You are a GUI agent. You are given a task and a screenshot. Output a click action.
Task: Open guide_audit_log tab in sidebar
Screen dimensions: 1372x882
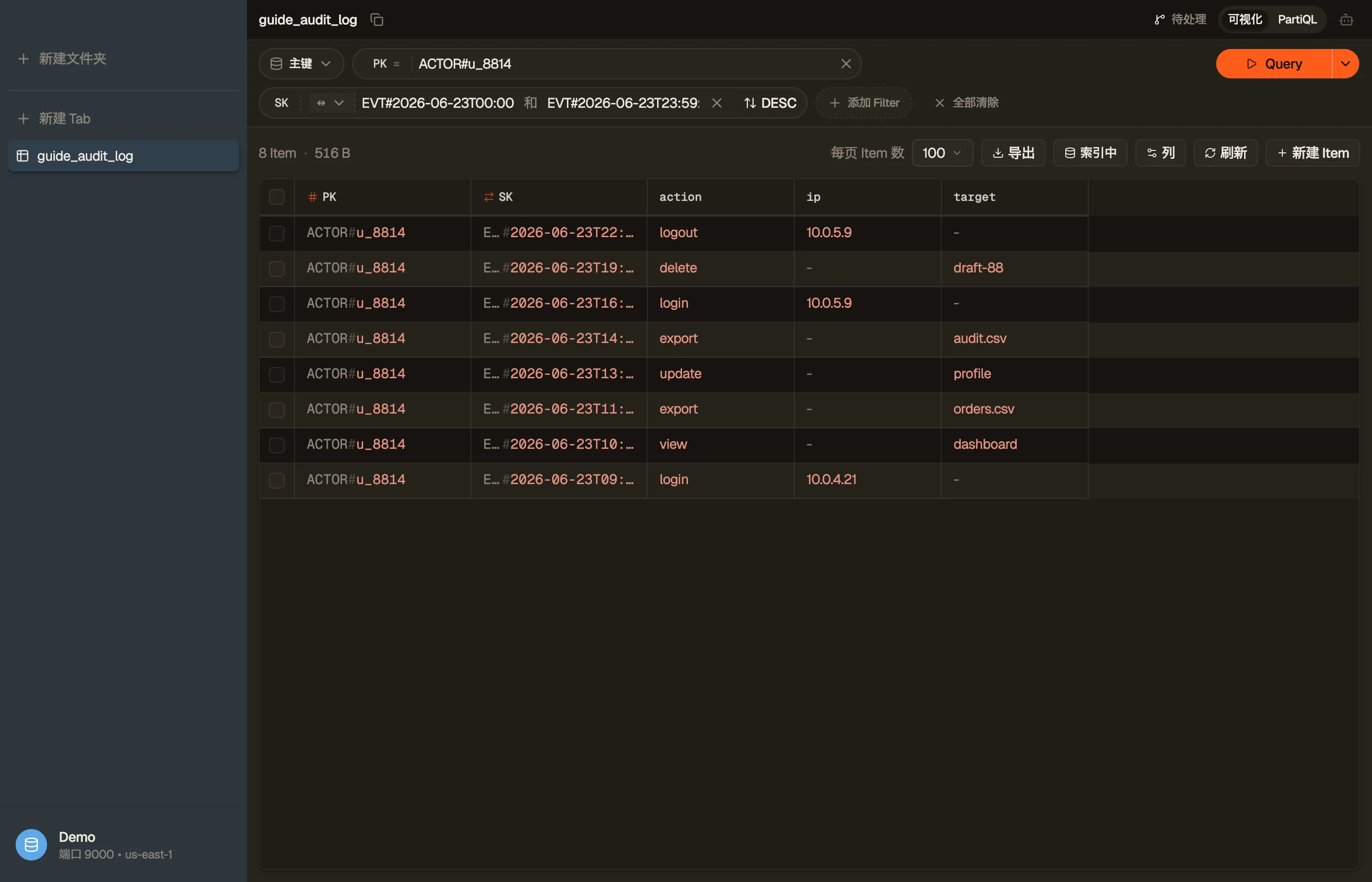point(123,156)
